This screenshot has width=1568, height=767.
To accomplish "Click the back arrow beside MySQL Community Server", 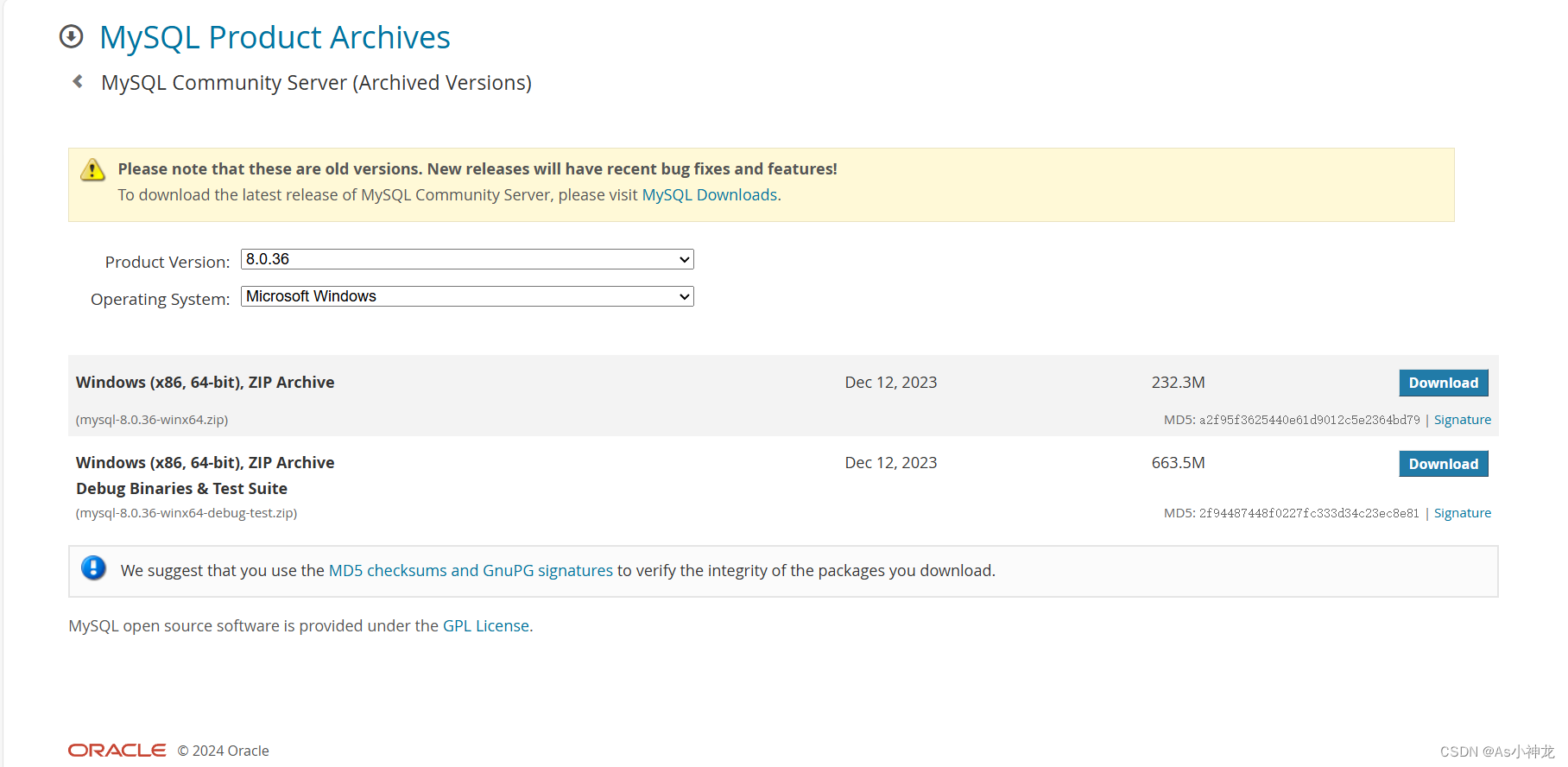I will (78, 81).
